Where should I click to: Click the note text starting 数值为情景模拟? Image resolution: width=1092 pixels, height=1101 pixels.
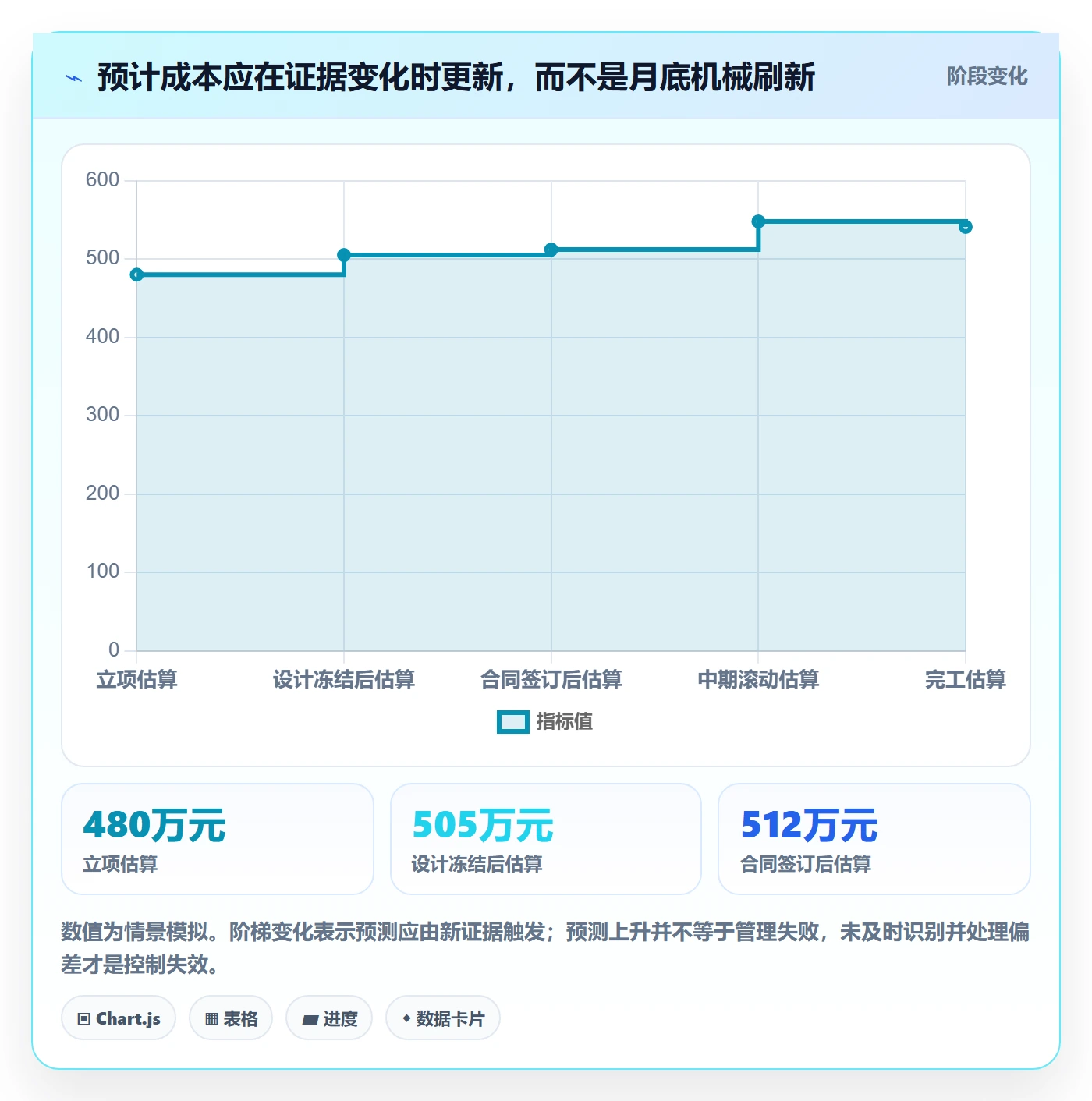[x=545, y=948]
